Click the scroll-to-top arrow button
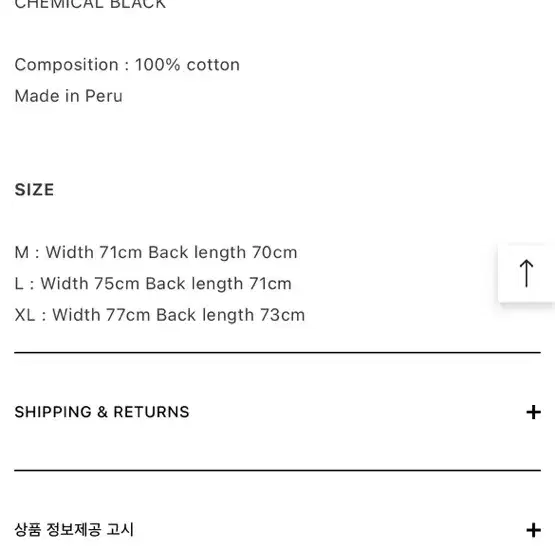This screenshot has width=555, height=555. [x=526, y=273]
